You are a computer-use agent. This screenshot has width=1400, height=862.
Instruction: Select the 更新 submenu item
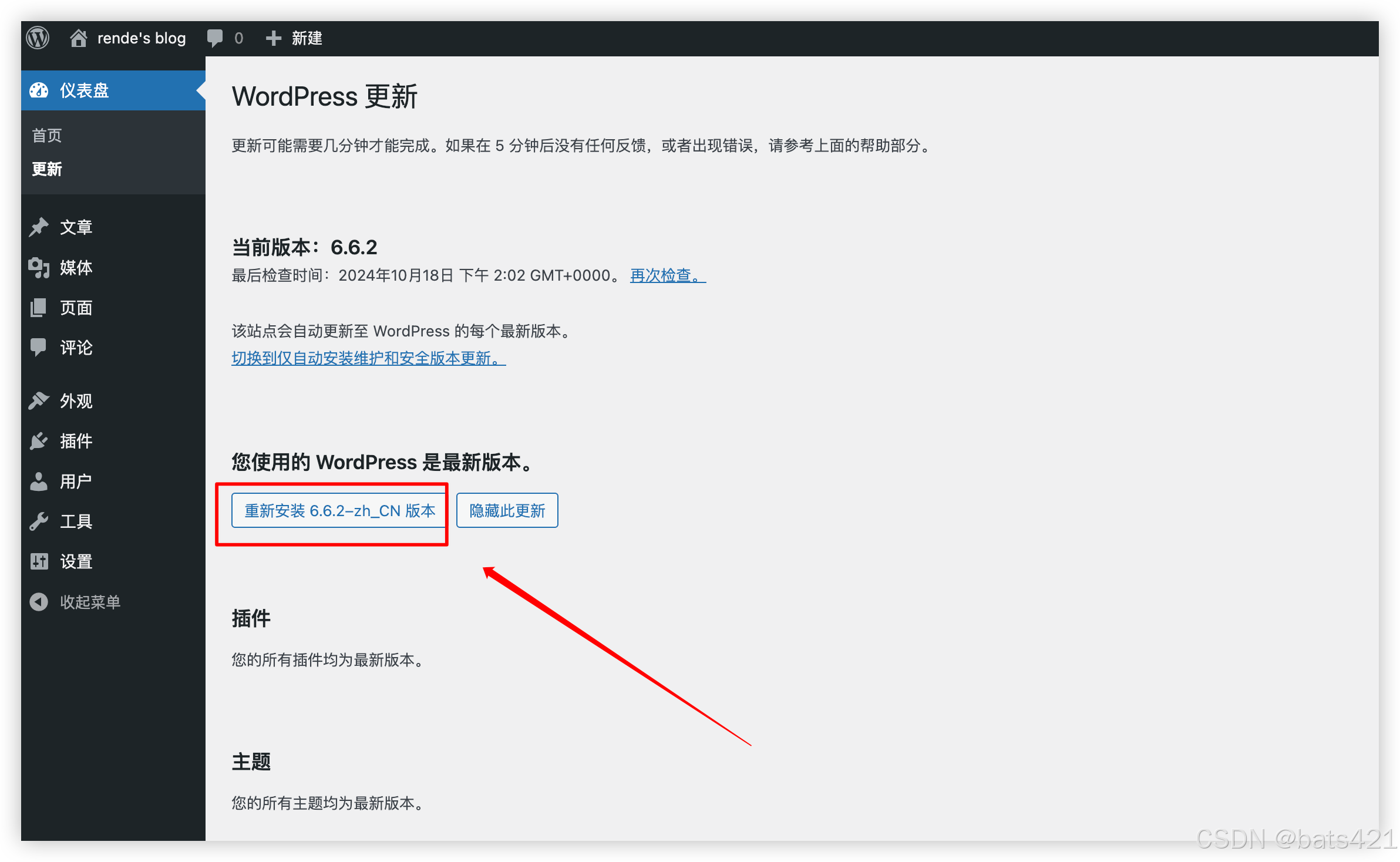[47, 169]
